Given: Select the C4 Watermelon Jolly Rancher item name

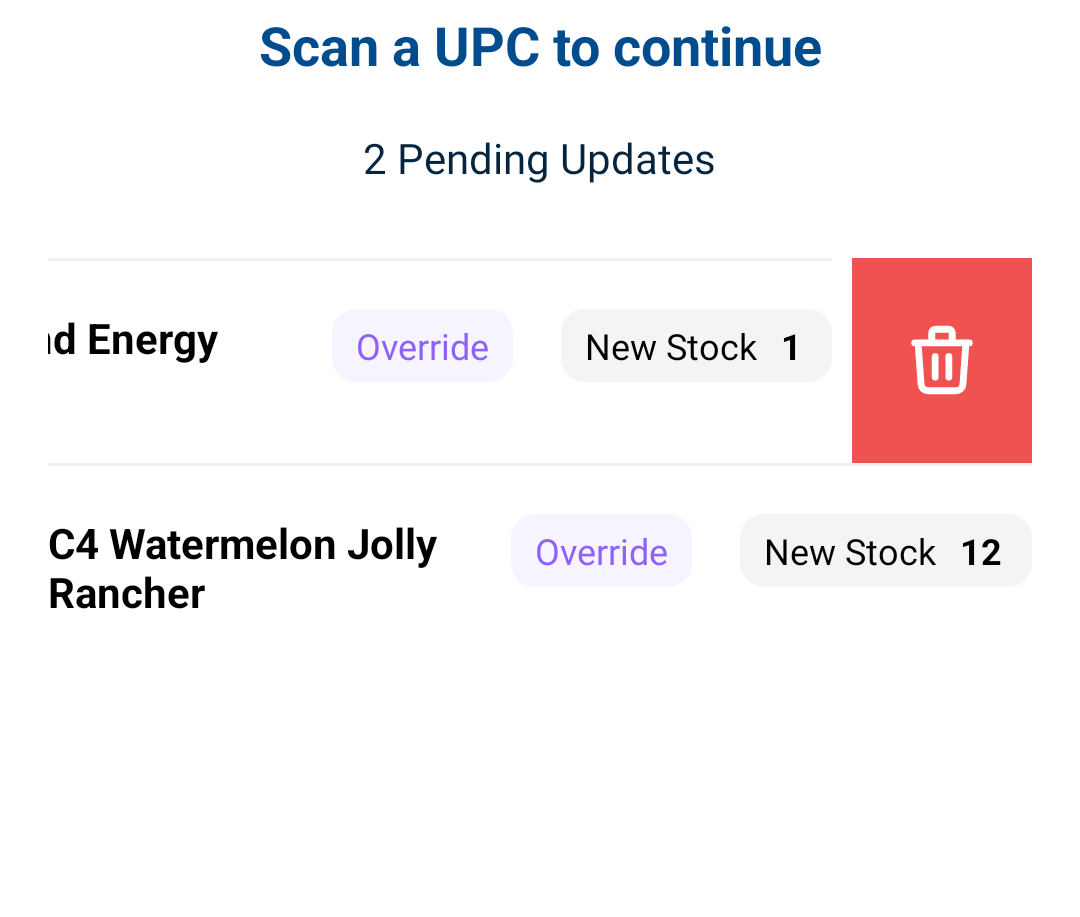Looking at the screenshot, I should [x=242, y=569].
